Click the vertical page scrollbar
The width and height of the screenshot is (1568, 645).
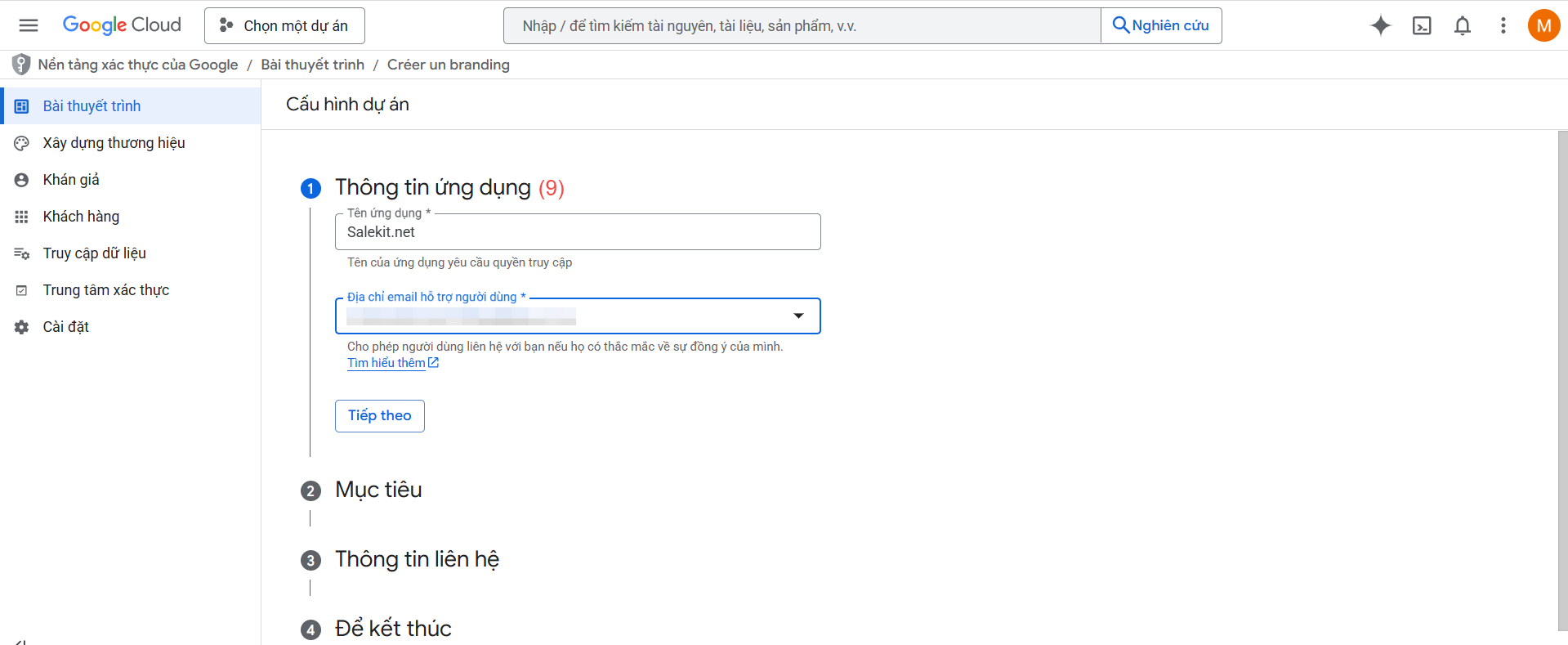pyautogui.click(x=1562, y=381)
